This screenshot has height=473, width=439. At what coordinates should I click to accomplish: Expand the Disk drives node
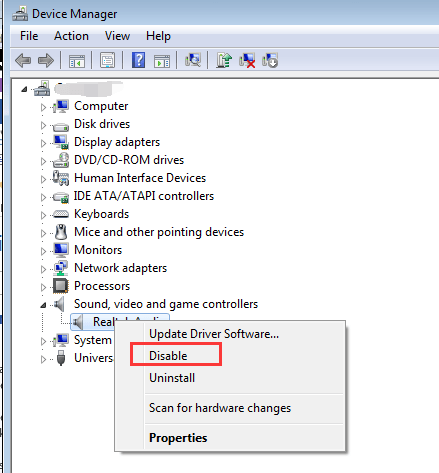[x=43, y=125]
